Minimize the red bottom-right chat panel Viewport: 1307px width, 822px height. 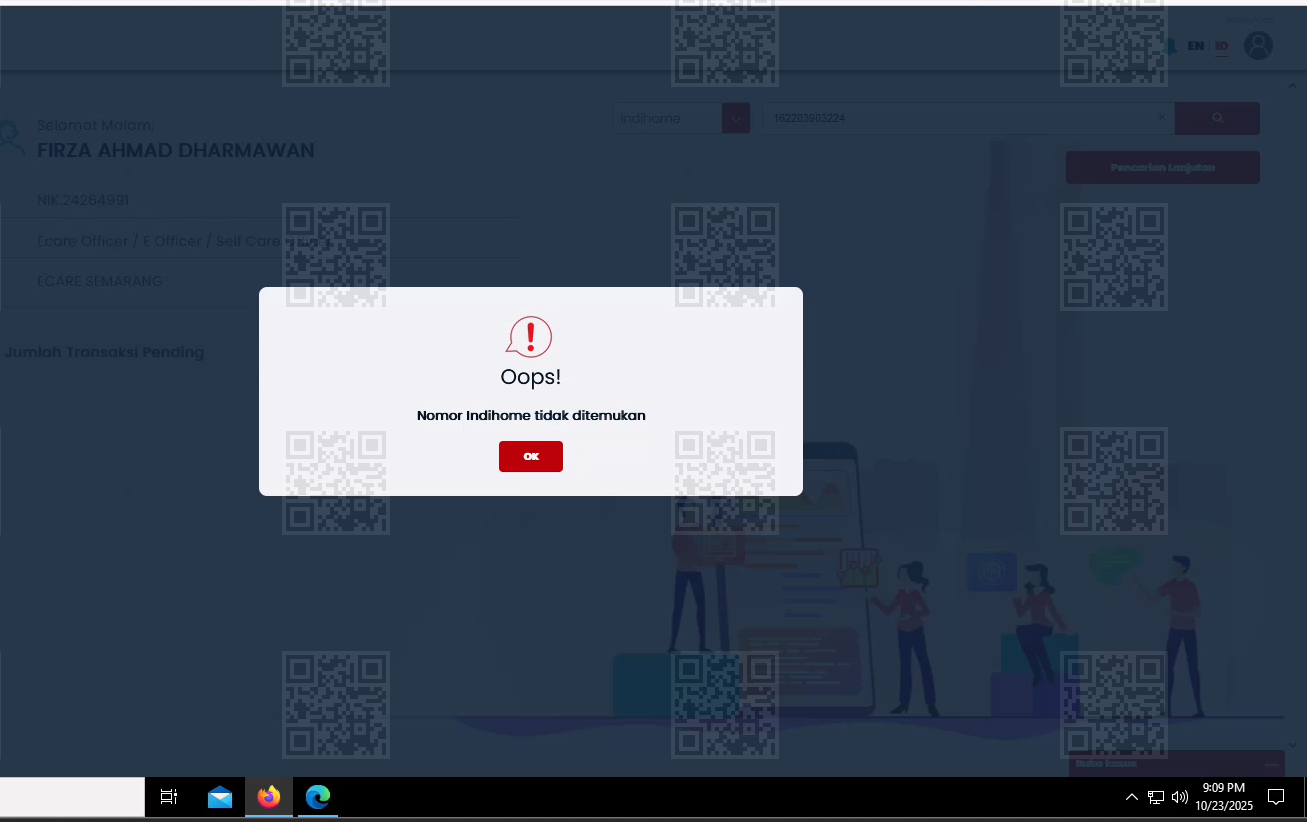[x=1271, y=764]
